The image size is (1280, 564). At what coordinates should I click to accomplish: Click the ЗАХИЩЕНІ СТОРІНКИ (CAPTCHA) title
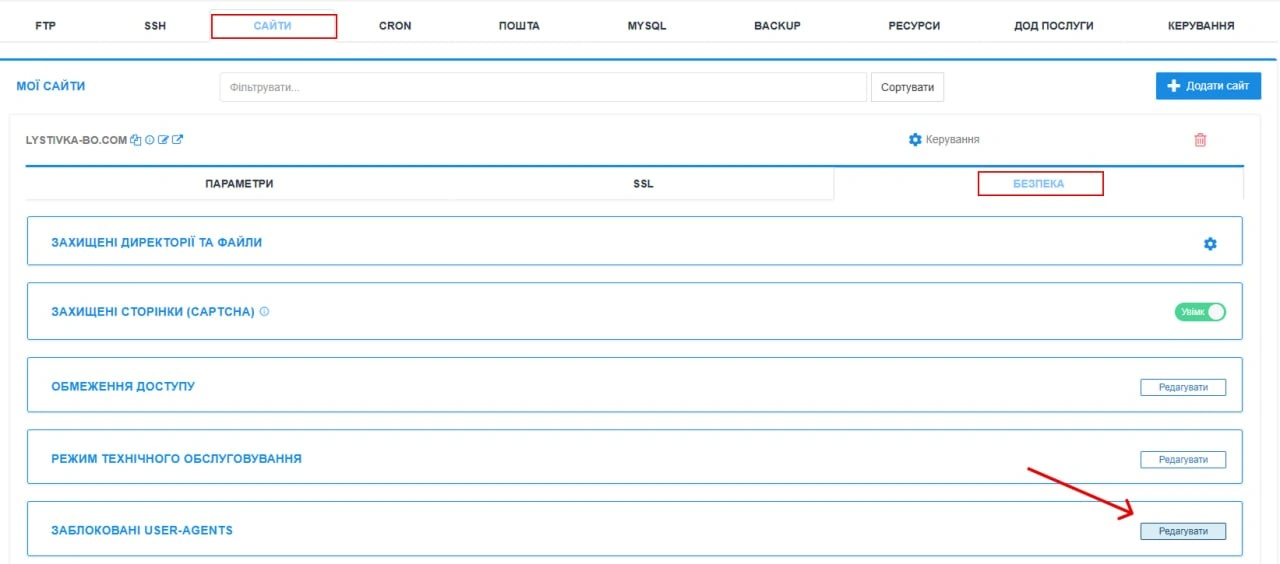[153, 312]
